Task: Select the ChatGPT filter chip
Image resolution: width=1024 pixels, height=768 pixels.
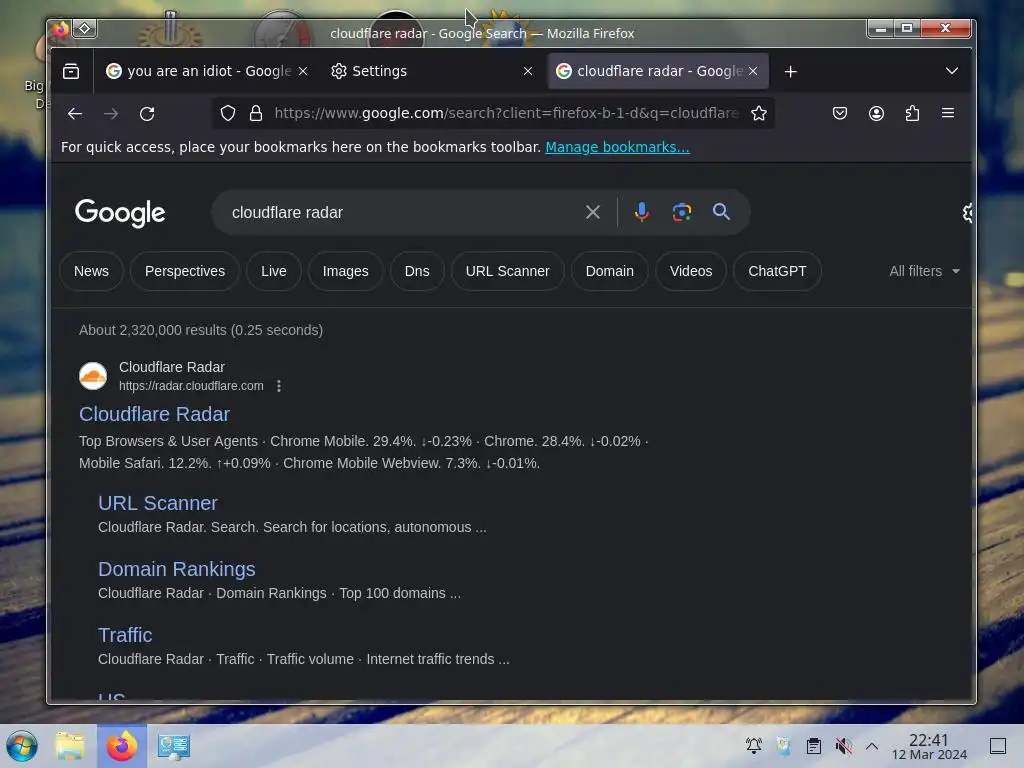Action: (777, 271)
